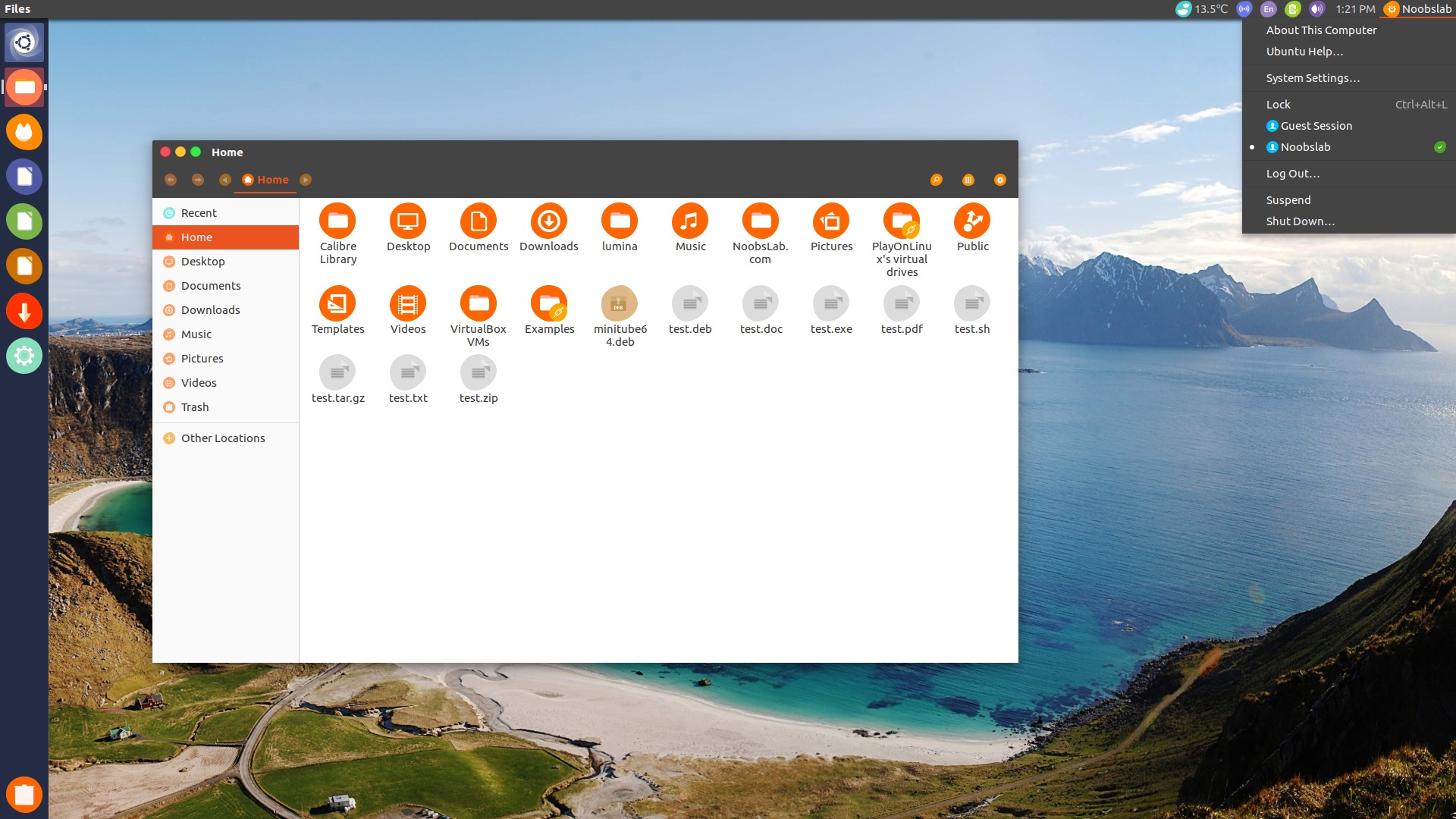Collapse path bar left arrow before Home

pos(225,180)
